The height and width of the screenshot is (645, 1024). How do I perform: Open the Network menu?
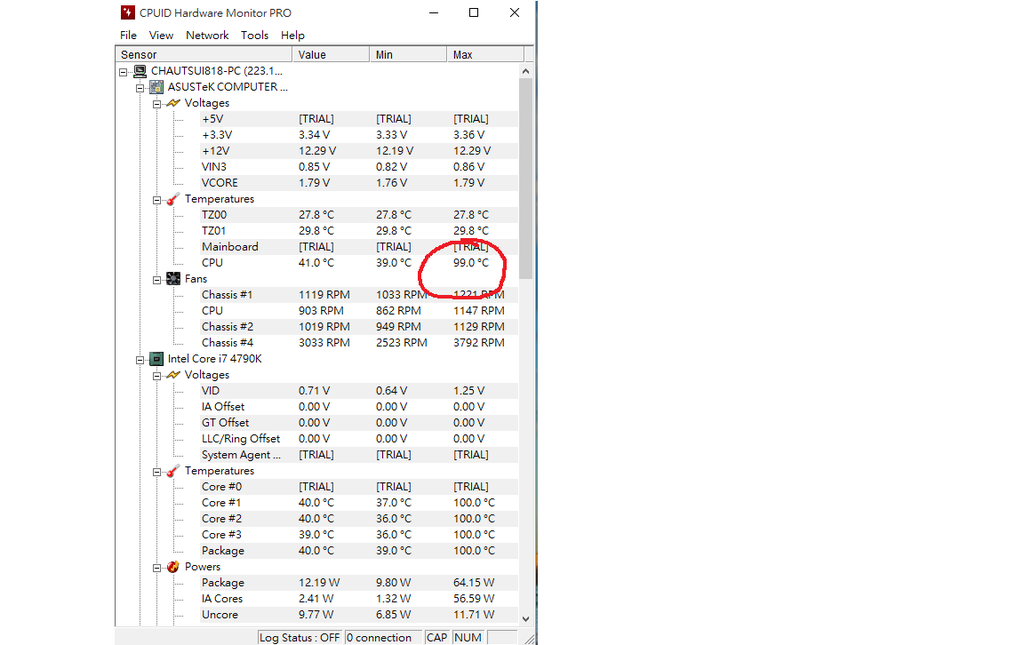[x=207, y=35]
